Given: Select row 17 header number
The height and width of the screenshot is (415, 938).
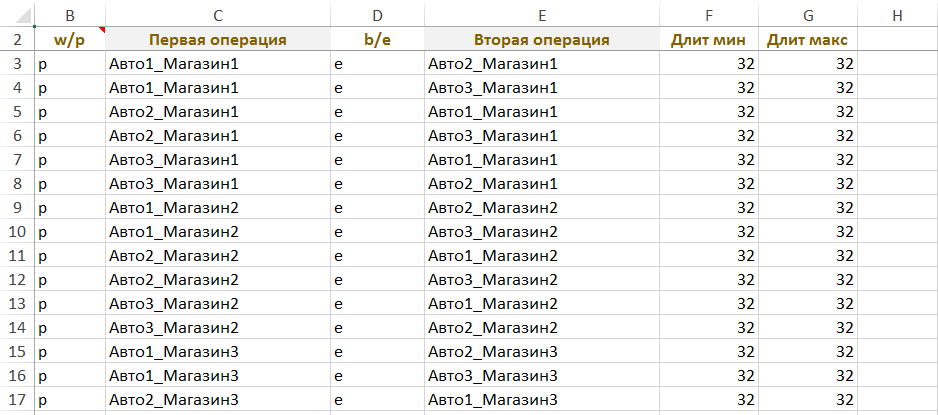Looking at the screenshot, I should [x=17, y=400].
